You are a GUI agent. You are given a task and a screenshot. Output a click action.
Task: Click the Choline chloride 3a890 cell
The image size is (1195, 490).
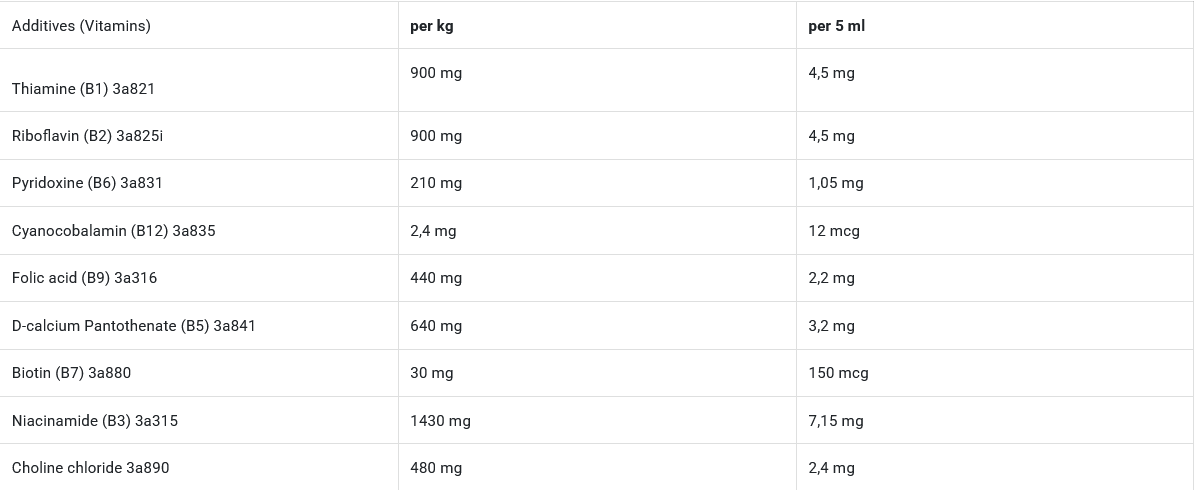90,468
